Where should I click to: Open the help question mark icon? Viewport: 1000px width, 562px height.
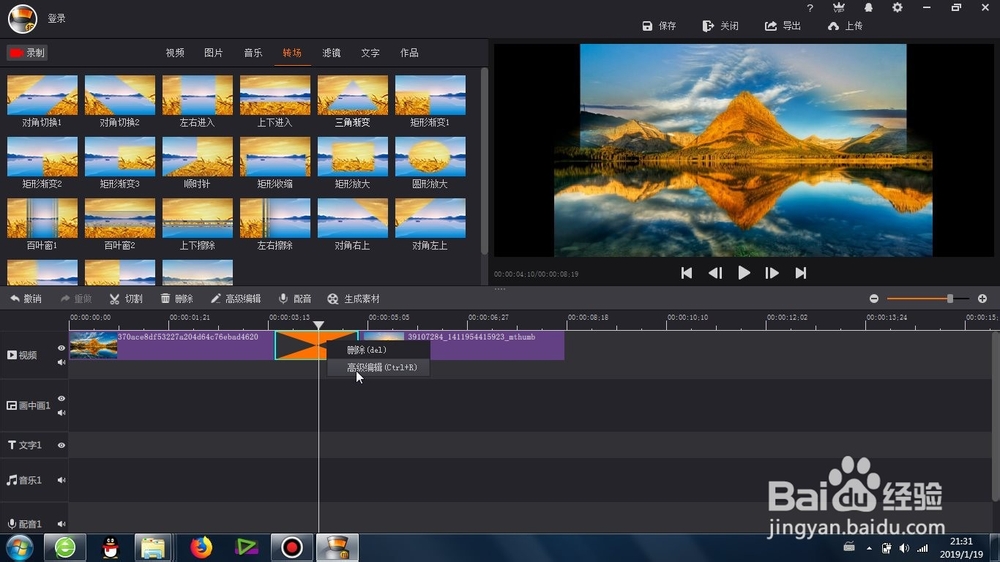(x=810, y=8)
